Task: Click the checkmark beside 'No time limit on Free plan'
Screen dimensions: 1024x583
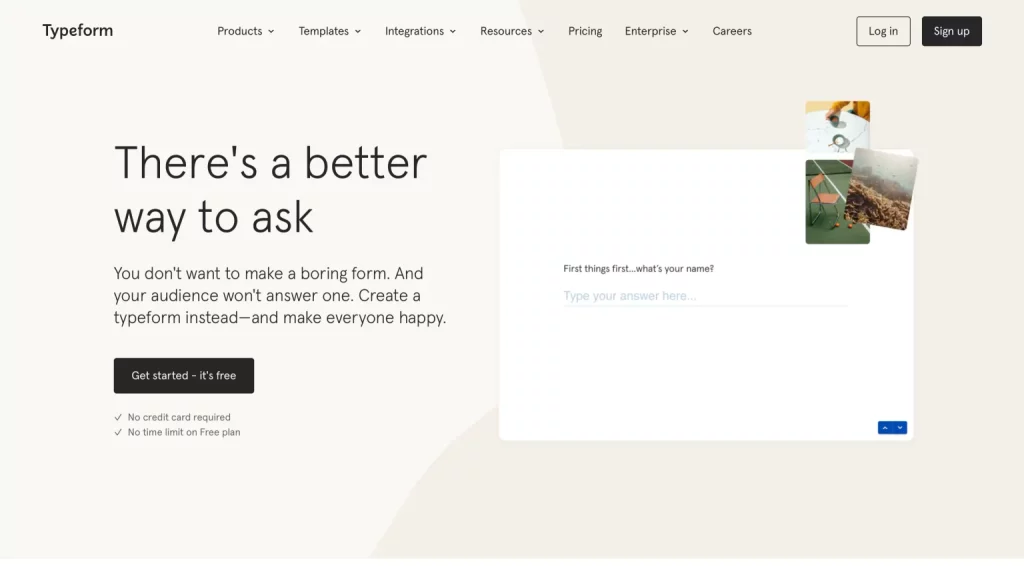Action: click(119, 432)
